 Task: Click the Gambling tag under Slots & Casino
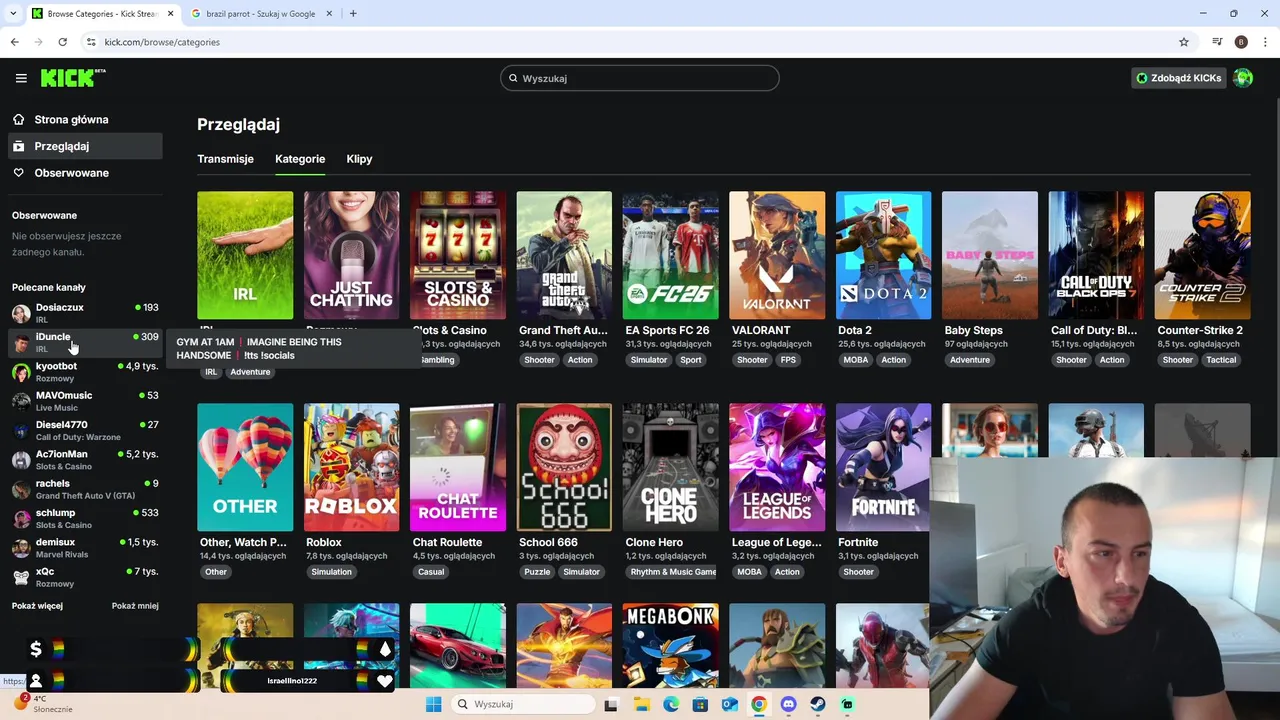(x=436, y=360)
